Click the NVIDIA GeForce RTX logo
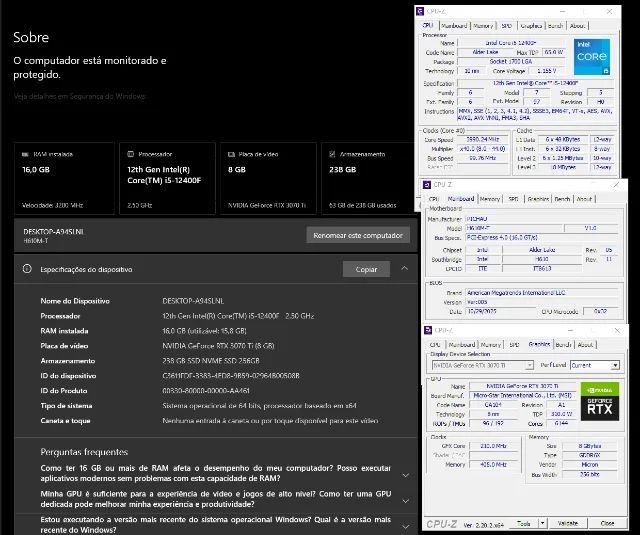The image size is (640, 535). [x=600, y=402]
